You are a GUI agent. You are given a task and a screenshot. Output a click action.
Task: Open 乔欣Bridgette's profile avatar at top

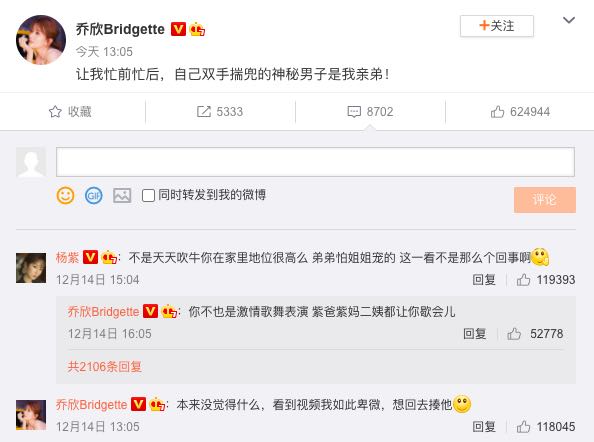point(41,40)
